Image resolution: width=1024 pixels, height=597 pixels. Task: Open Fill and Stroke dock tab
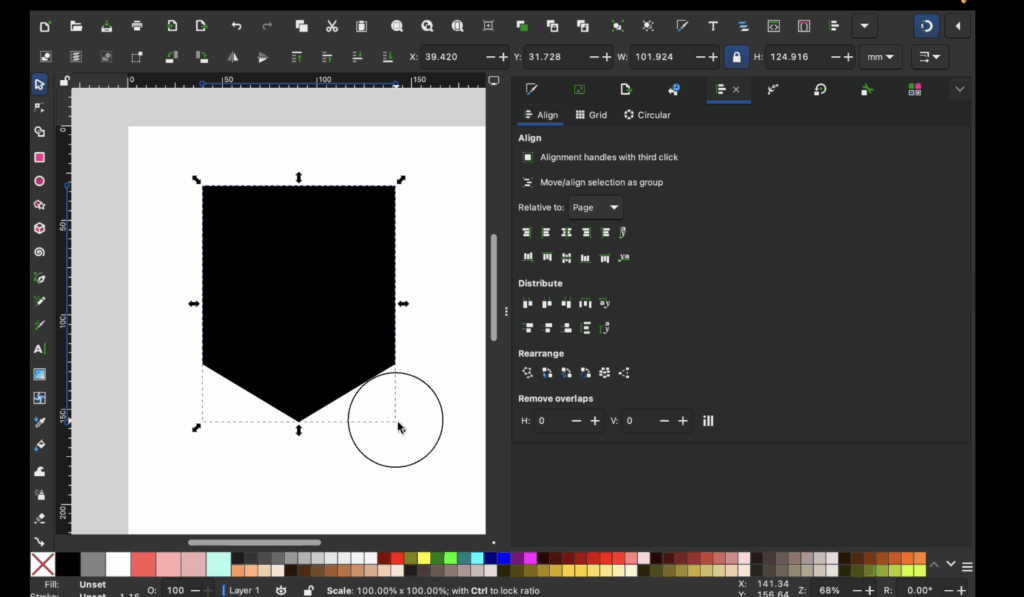click(x=532, y=89)
